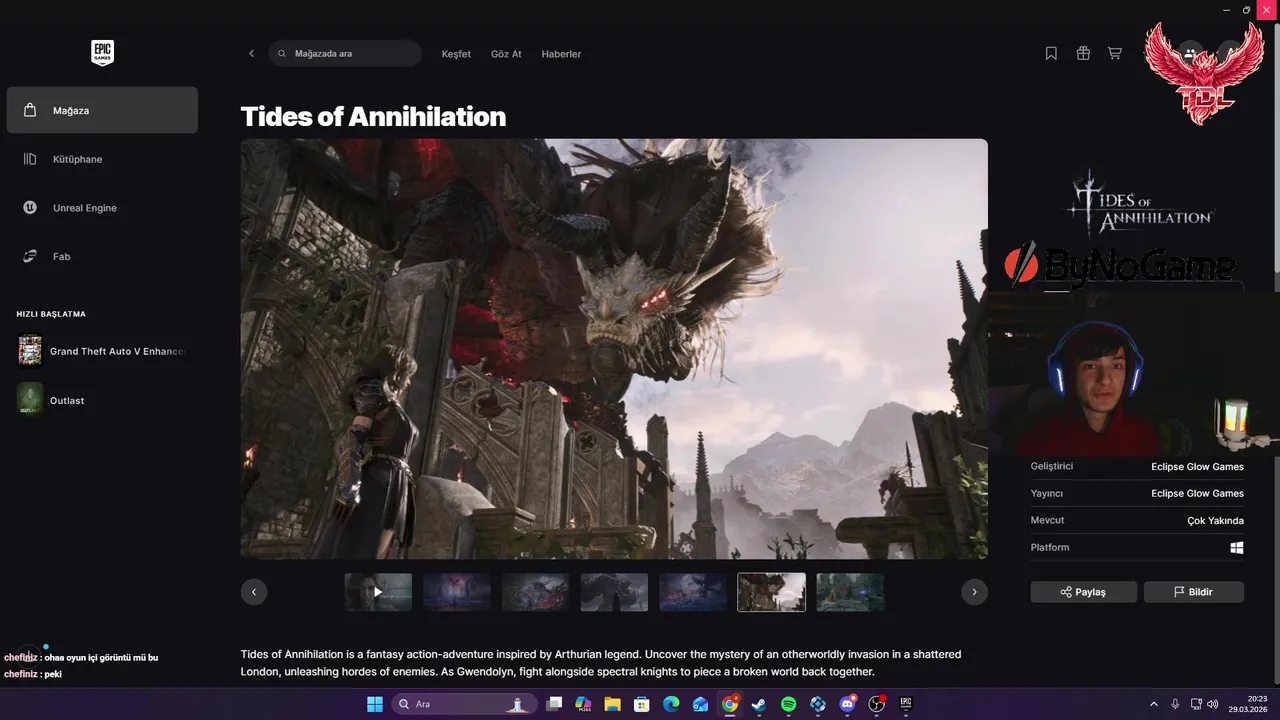The height and width of the screenshot is (720, 1280).
Task: Open the Keşfet tab
Action: click(456, 54)
